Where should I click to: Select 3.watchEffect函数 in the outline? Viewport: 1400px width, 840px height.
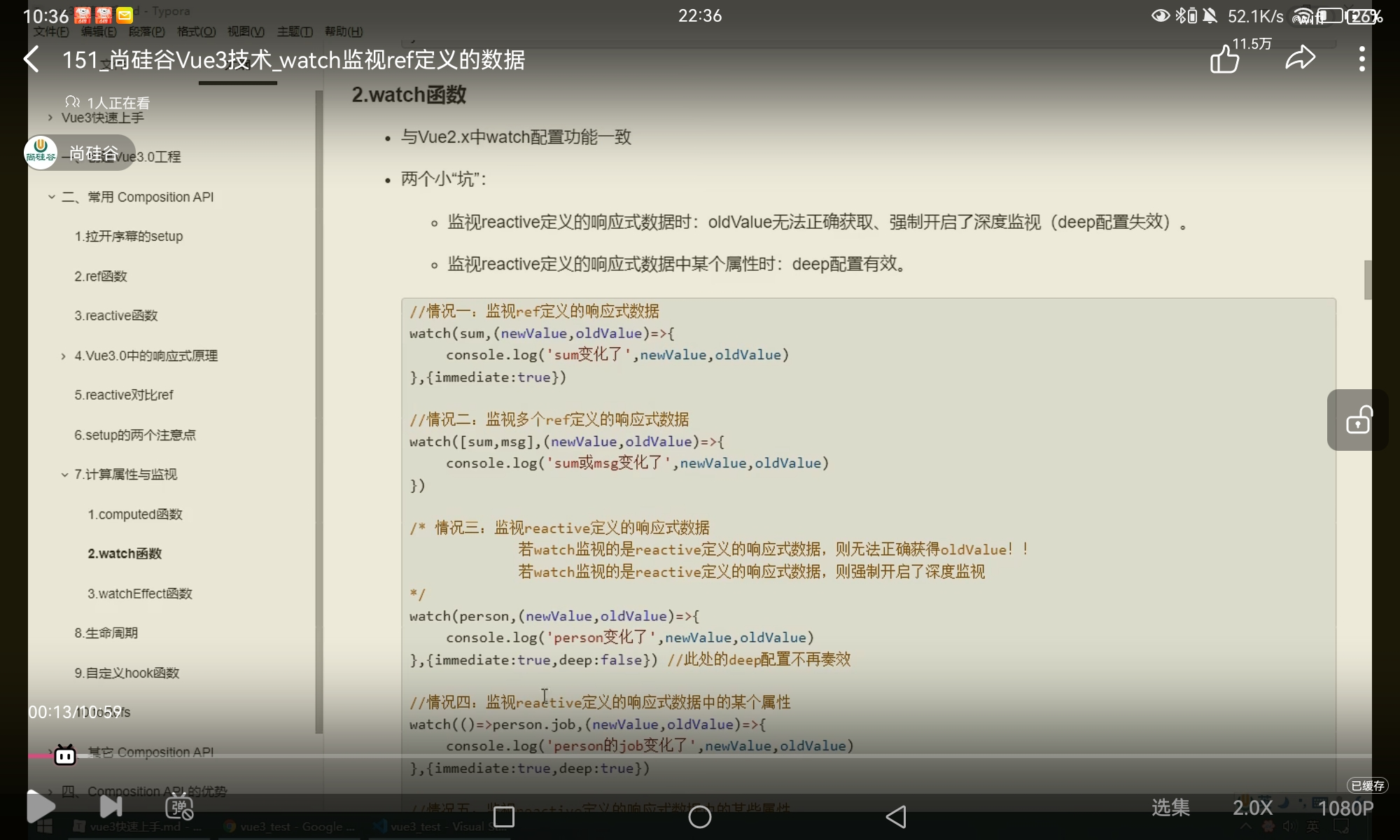click(x=139, y=594)
